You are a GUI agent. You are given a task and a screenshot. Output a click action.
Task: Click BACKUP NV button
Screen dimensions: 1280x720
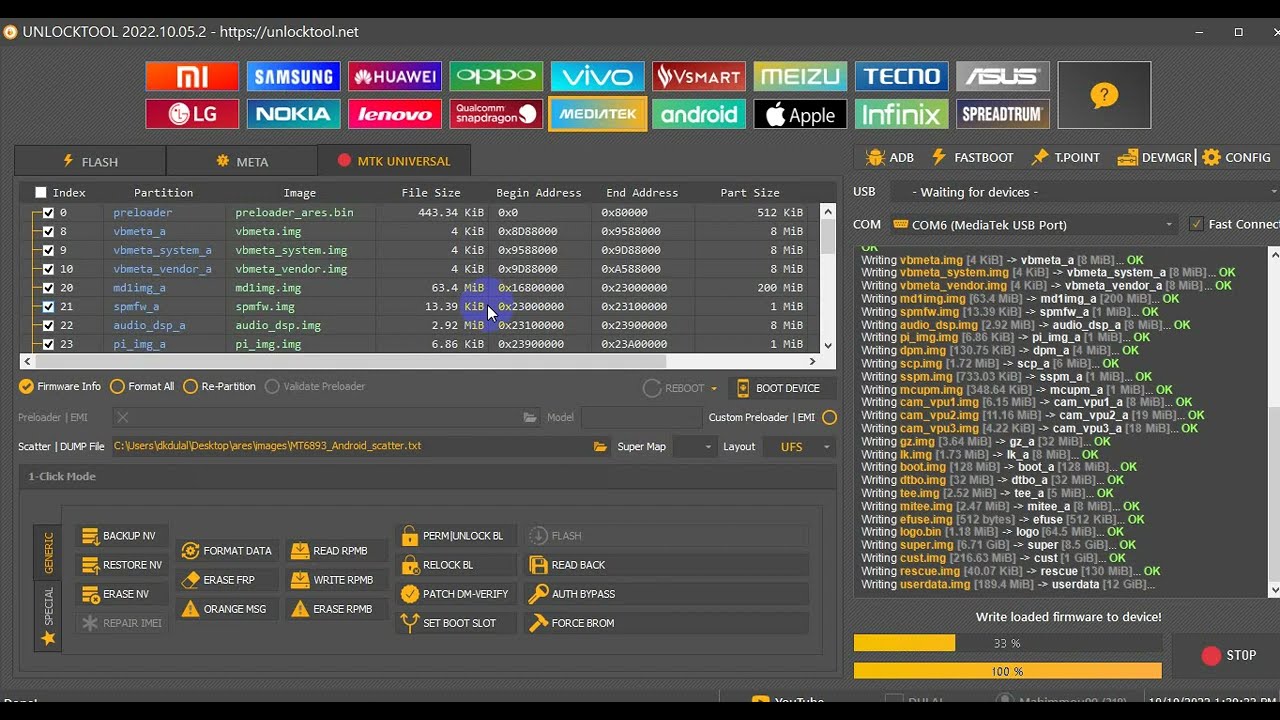point(120,536)
